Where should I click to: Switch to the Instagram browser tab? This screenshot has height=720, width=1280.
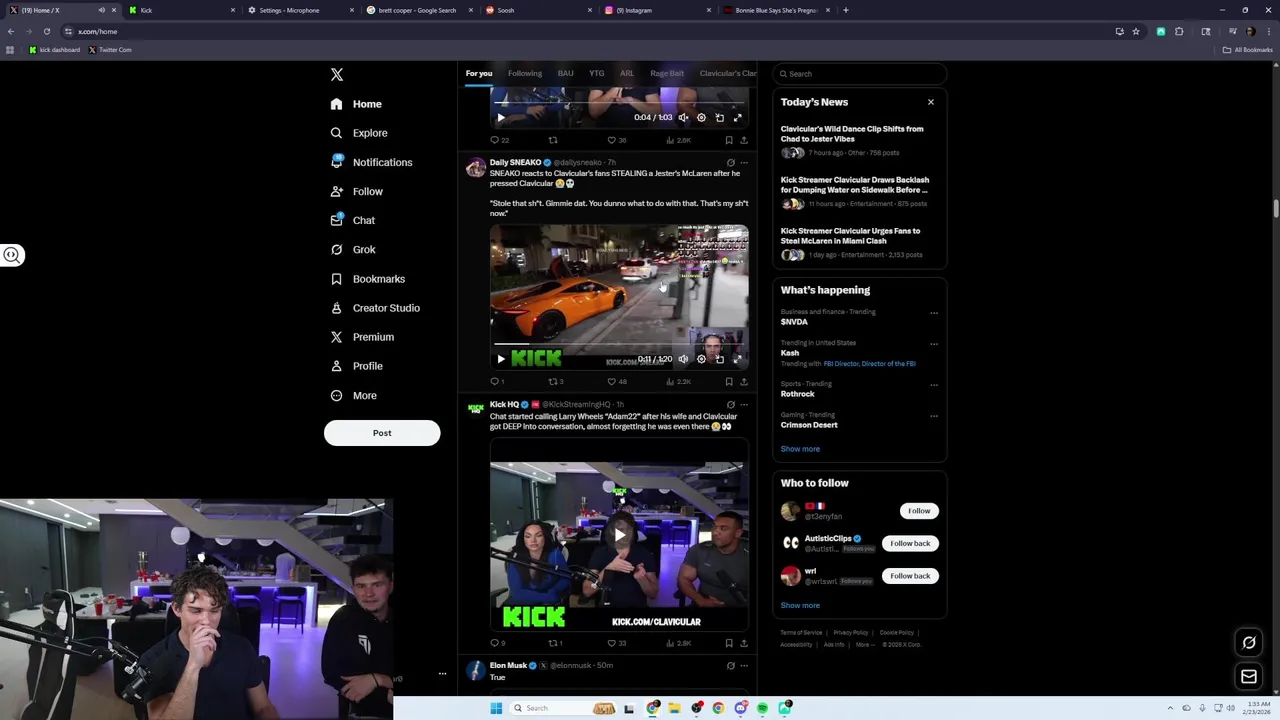(x=659, y=10)
